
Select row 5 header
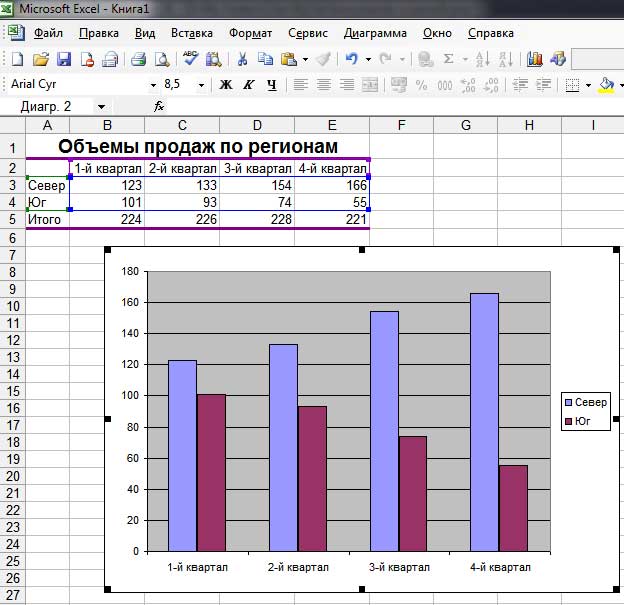click(12, 220)
